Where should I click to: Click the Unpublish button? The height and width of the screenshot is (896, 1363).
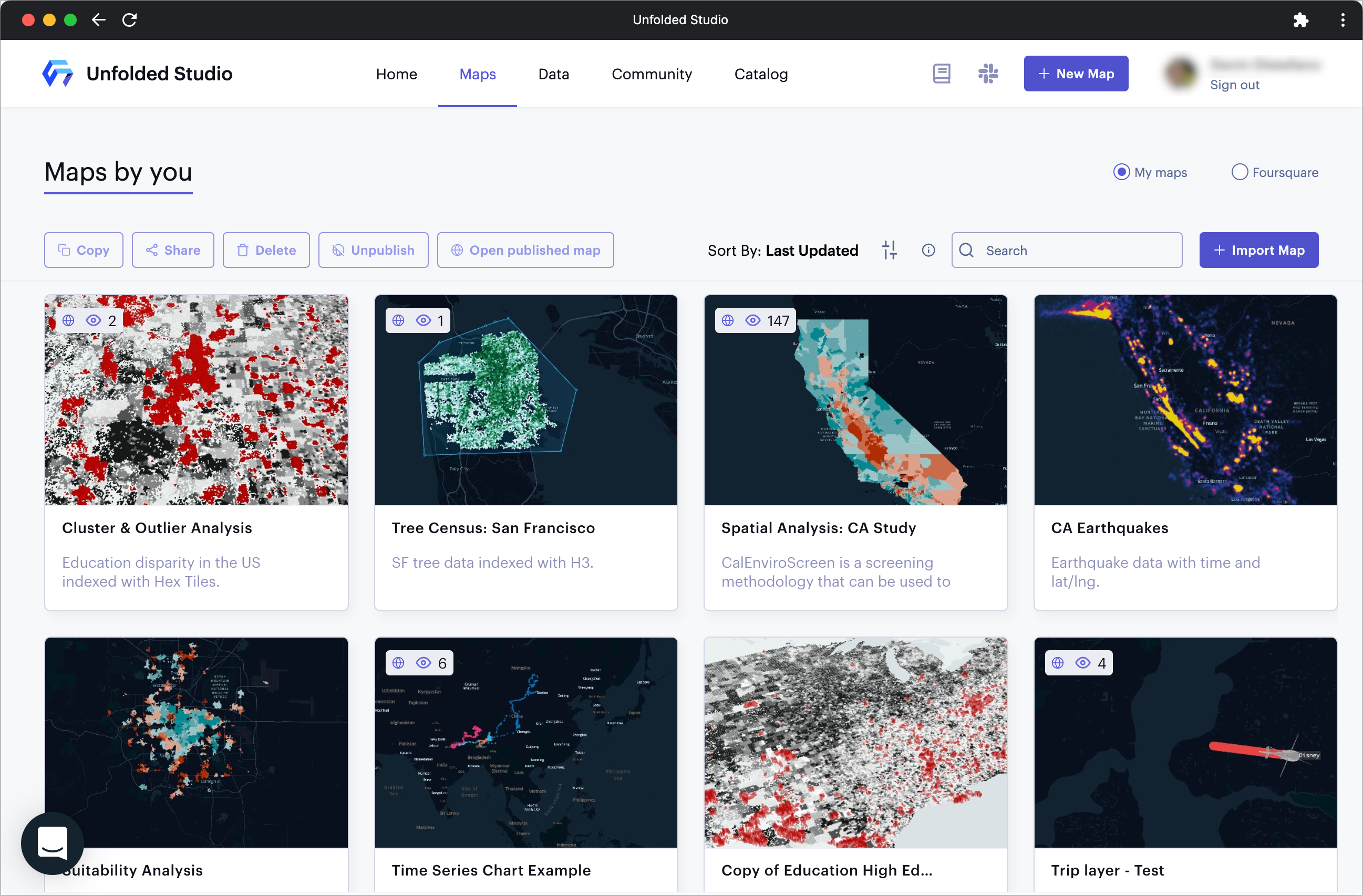tap(374, 250)
